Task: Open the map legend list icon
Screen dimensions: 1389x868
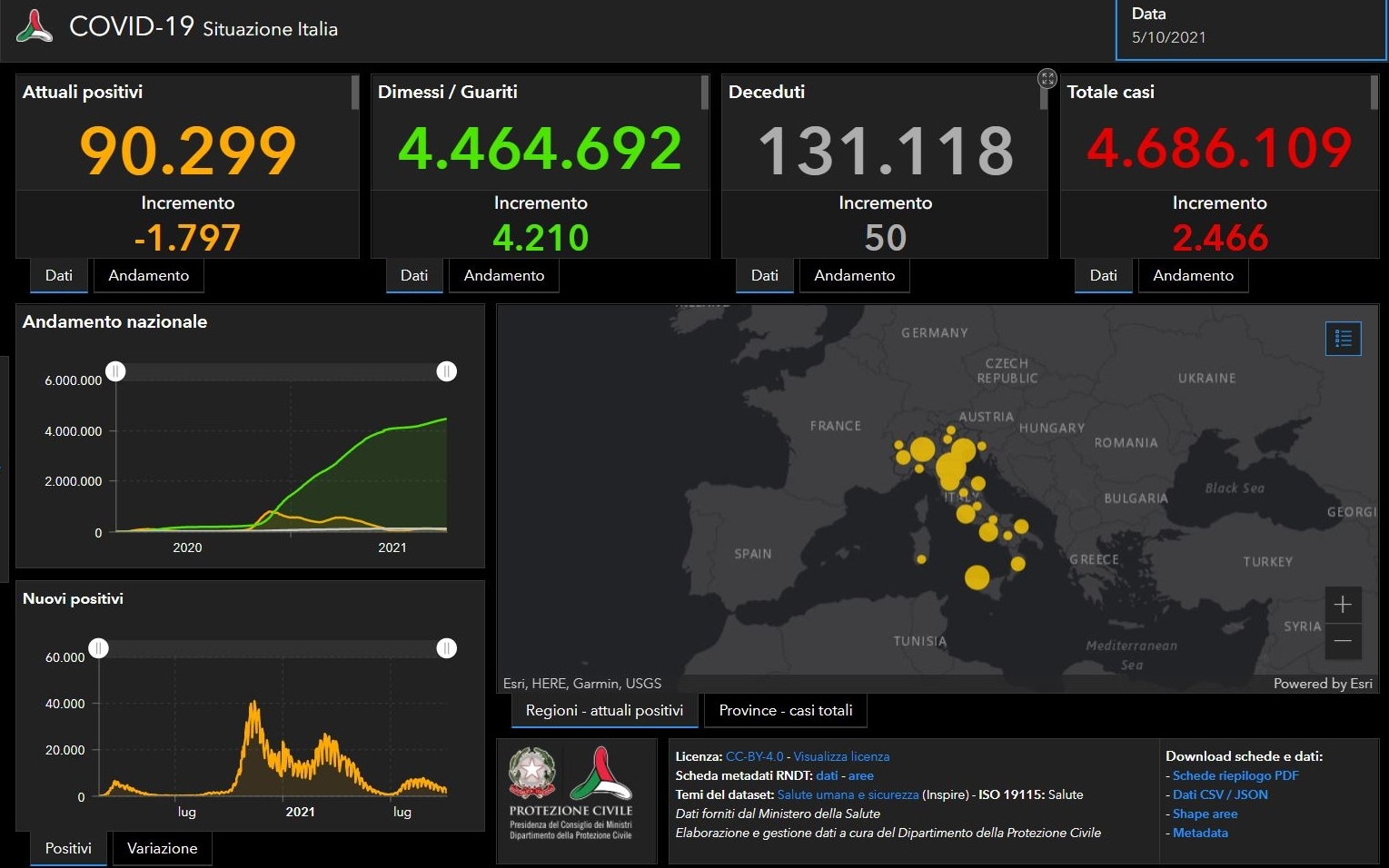Action: pos(1343,339)
